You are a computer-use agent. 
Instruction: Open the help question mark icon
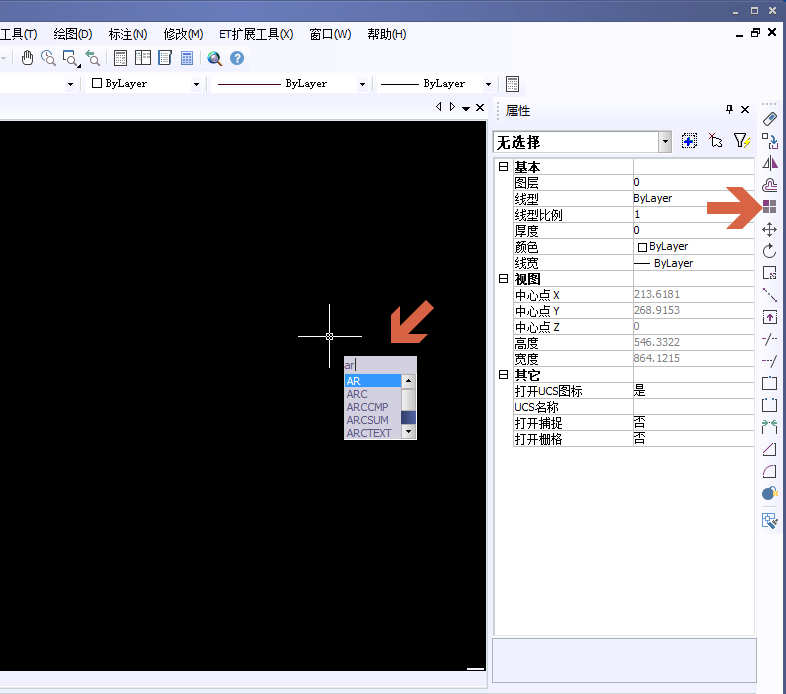[x=237, y=58]
